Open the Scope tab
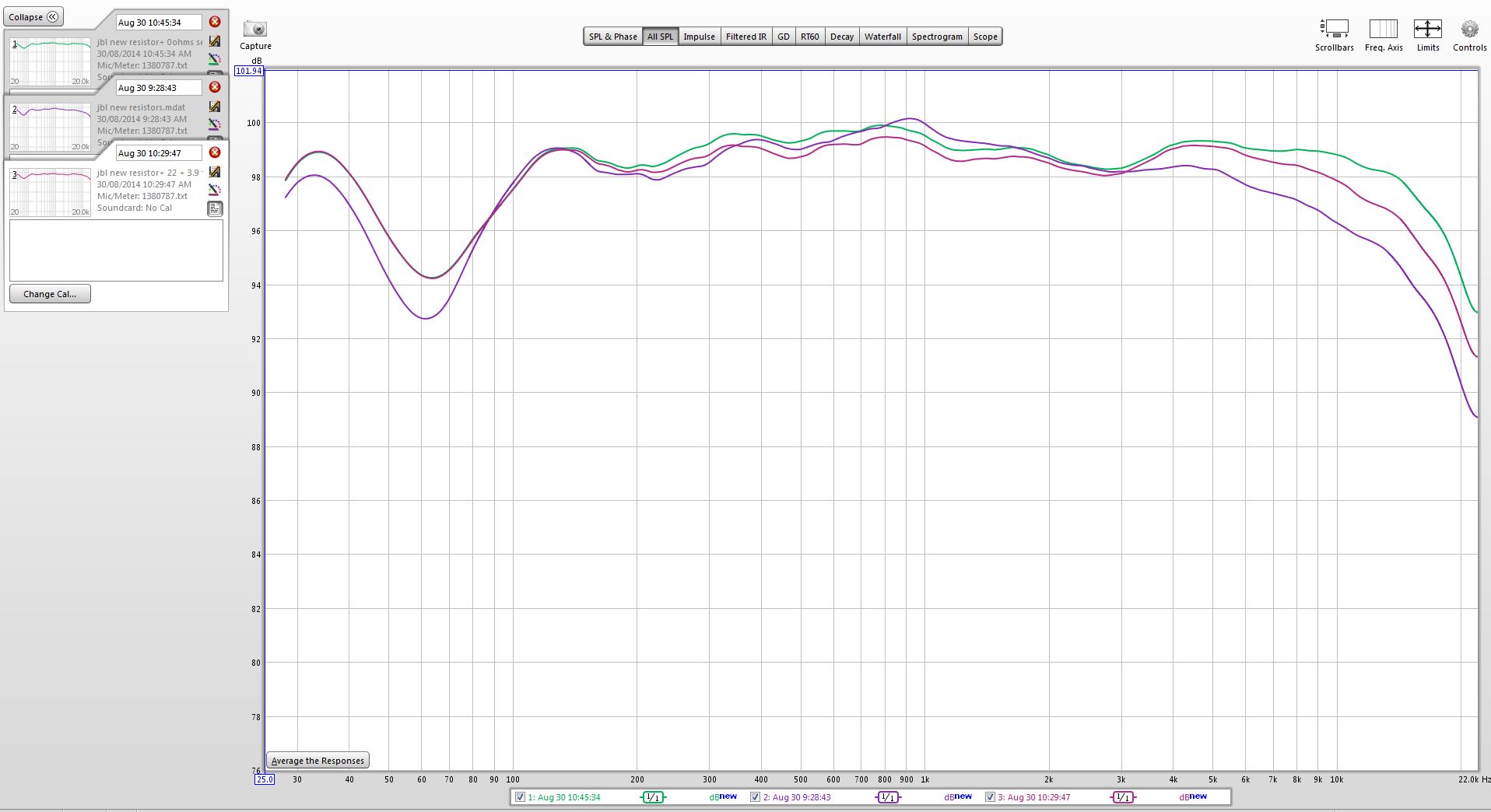Screen dimensions: 1491x812 [x=985, y=37]
